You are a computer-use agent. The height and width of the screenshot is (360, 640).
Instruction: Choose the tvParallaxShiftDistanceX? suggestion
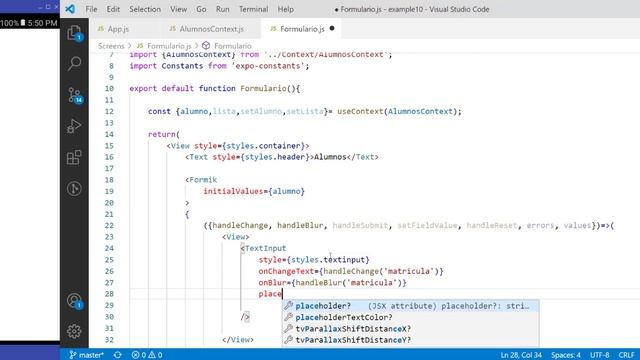tap(410, 329)
